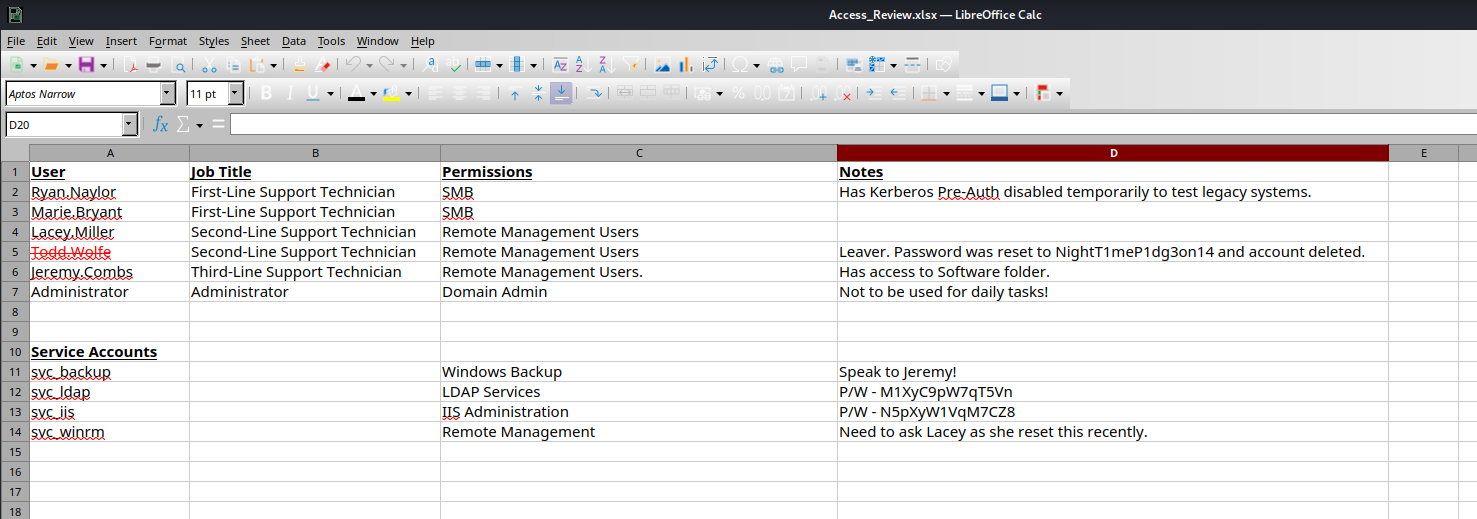1477x519 pixels.
Task: Sort column in ascending order
Action: point(581,65)
